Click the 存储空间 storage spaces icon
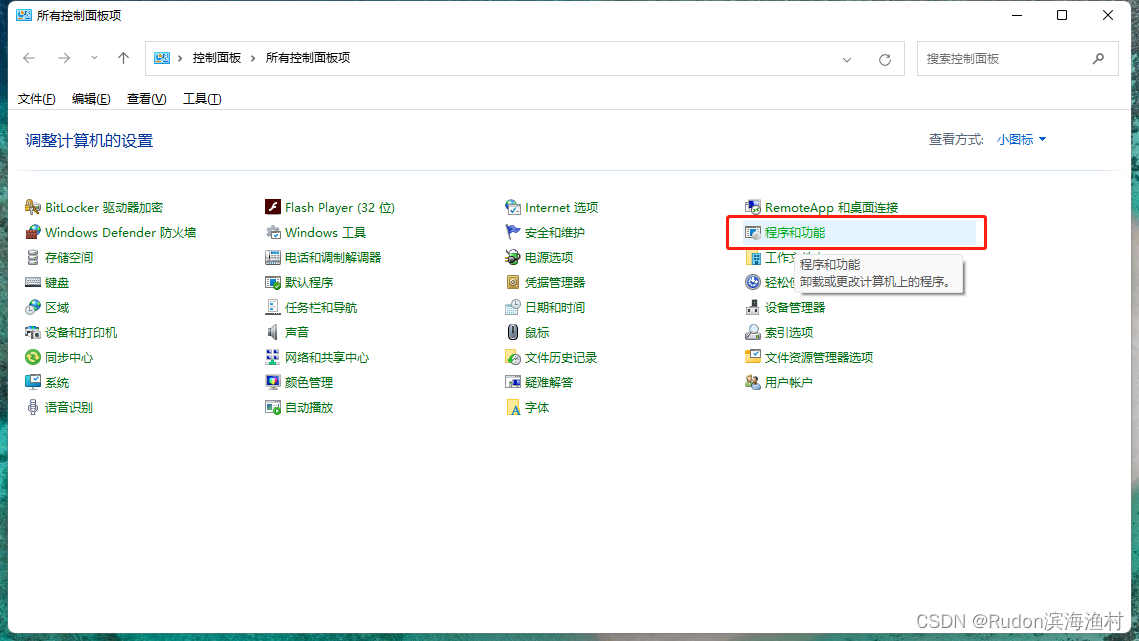 click(33, 257)
